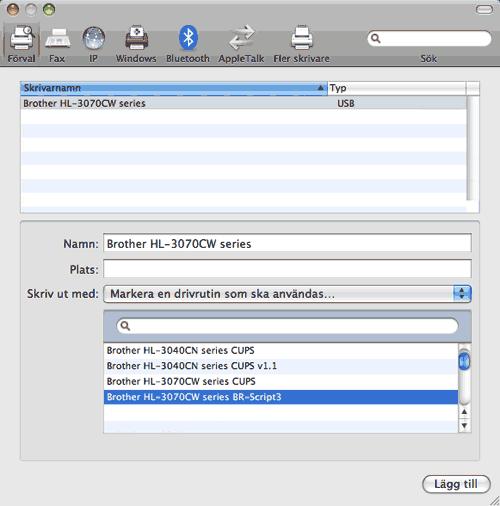Click the Namn text field

click(x=287, y=243)
